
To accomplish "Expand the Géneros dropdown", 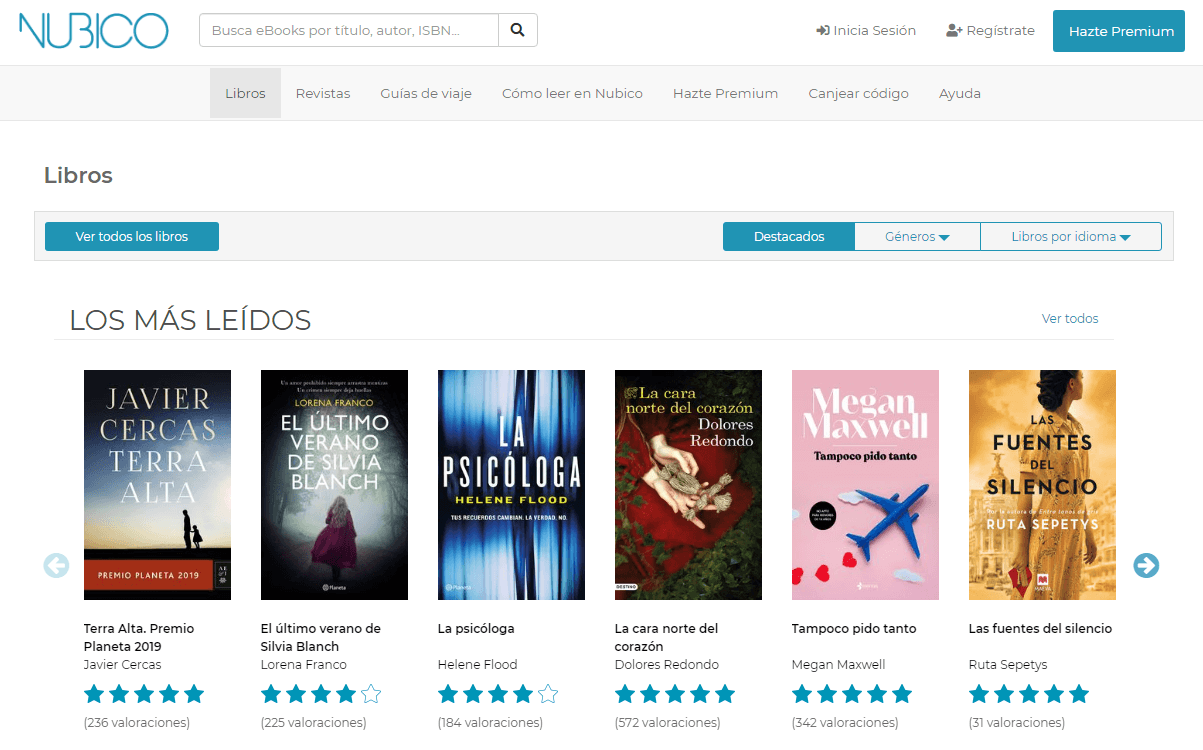I will click(917, 237).
